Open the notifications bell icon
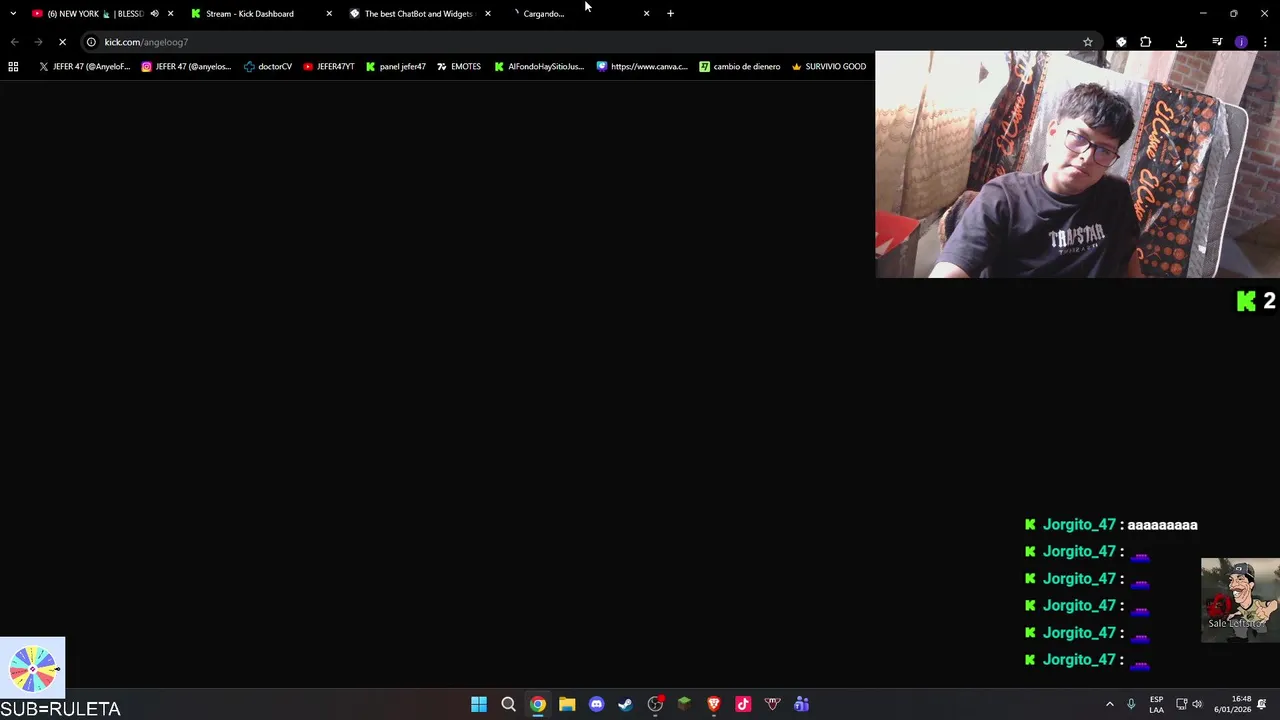Image resolution: width=1280 pixels, height=720 pixels. (1262, 704)
